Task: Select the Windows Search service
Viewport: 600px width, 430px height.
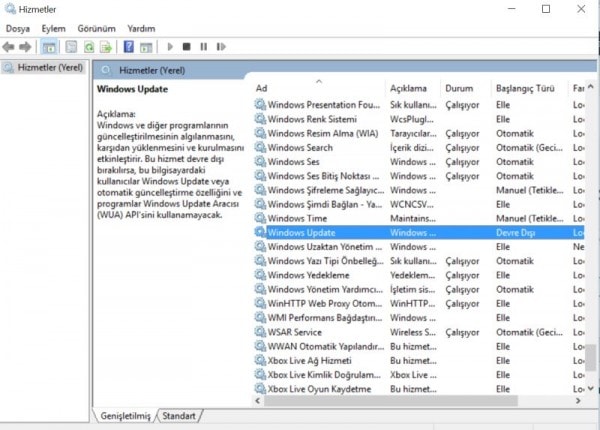Action: (x=419, y=148)
